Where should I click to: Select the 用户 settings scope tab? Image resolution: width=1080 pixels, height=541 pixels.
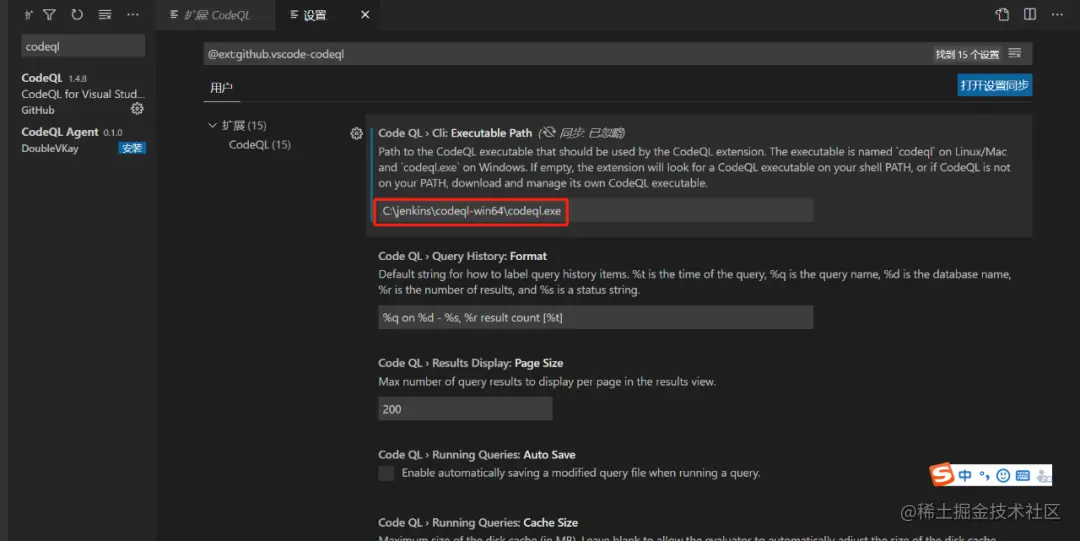pyautogui.click(x=221, y=88)
